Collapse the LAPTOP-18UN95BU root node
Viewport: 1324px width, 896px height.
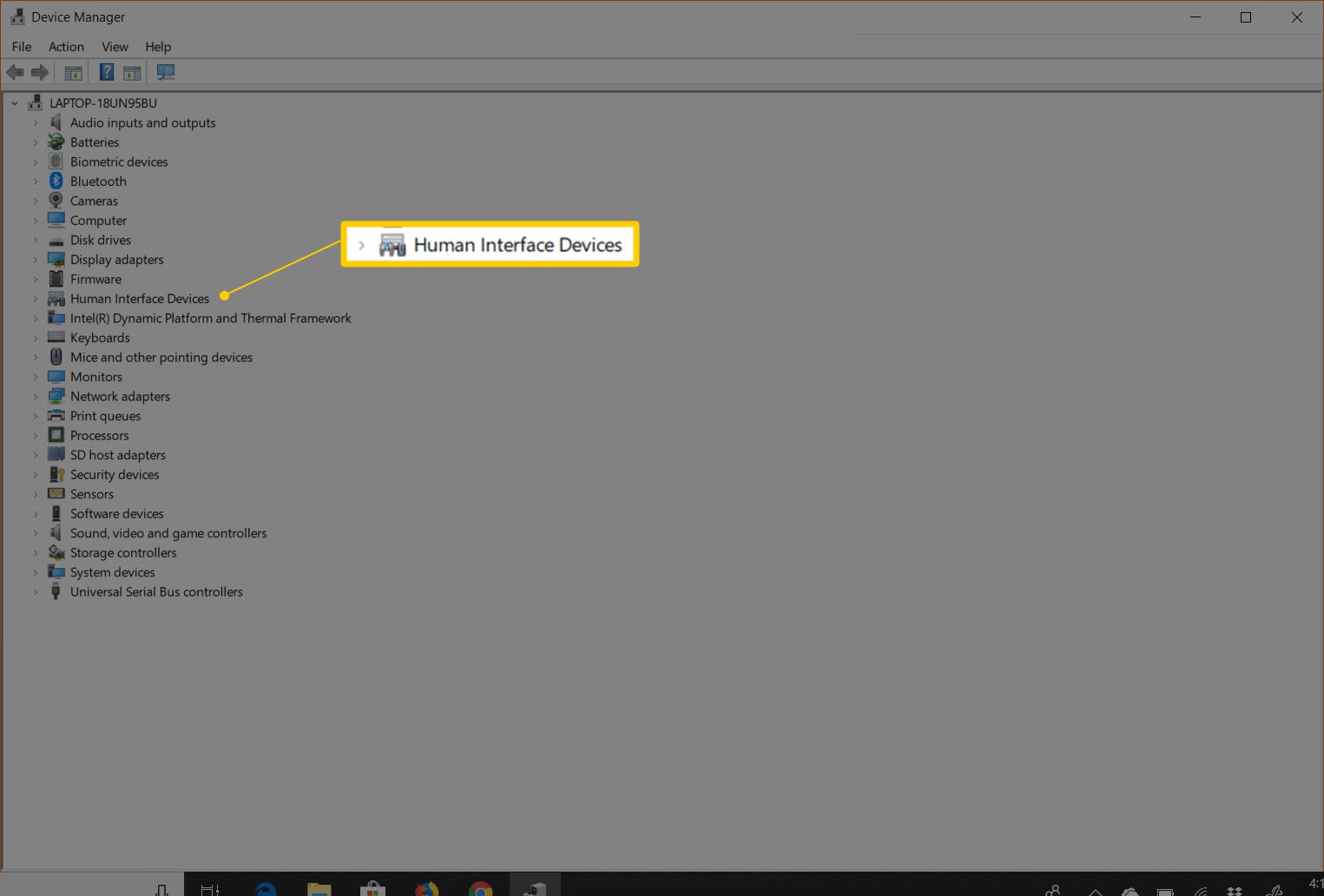click(15, 102)
